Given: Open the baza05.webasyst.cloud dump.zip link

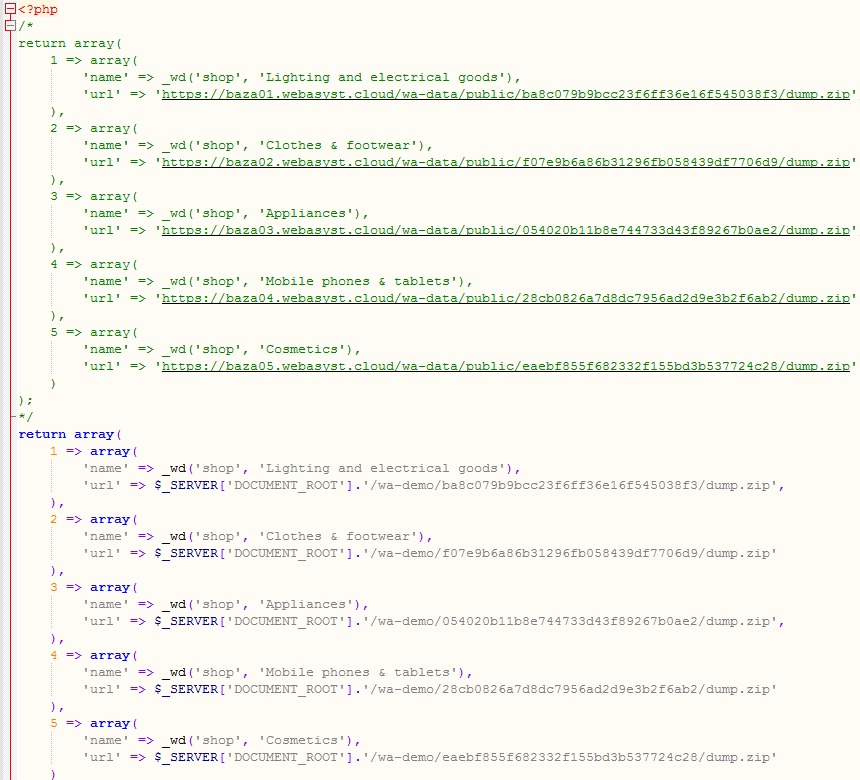Looking at the screenshot, I should click(x=505, y=366).
